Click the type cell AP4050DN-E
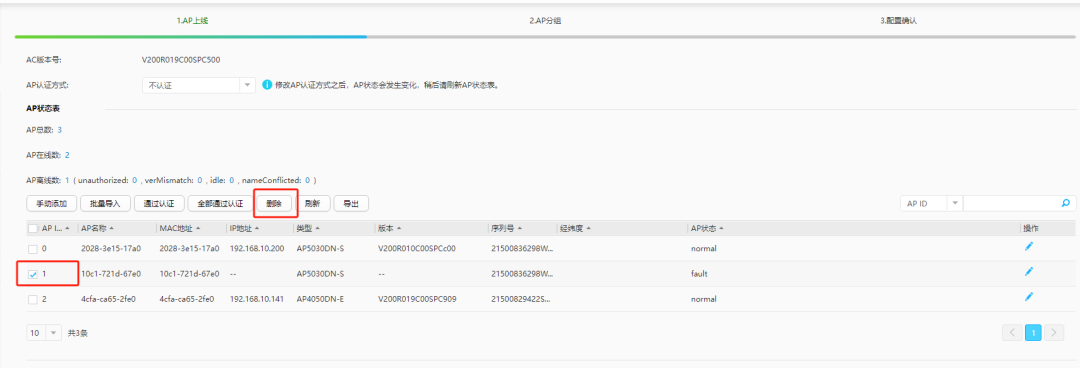This screenshot has height=368, width=1080. click(x=320, y=299)
